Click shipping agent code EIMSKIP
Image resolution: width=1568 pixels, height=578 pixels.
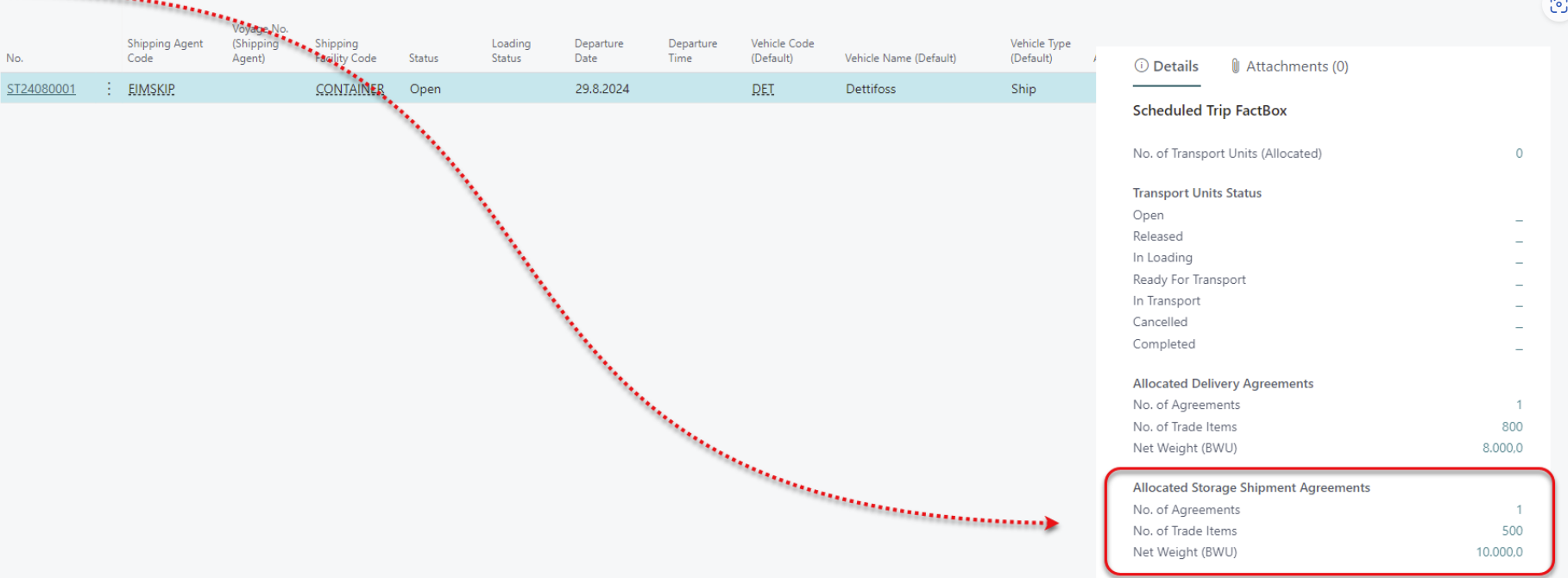point(151,89)
